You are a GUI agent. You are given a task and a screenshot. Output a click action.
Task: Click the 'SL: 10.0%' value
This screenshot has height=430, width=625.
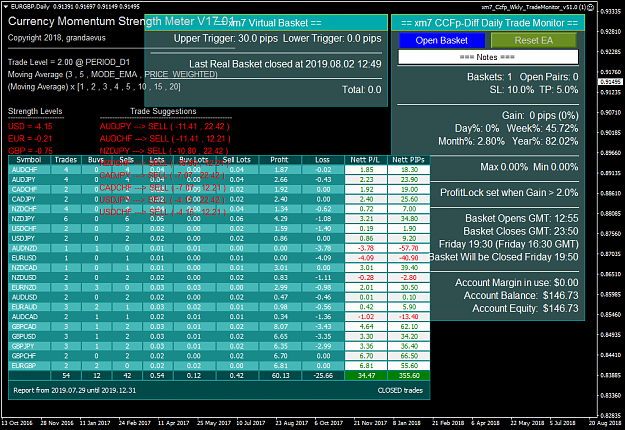[x=512, y=90]
